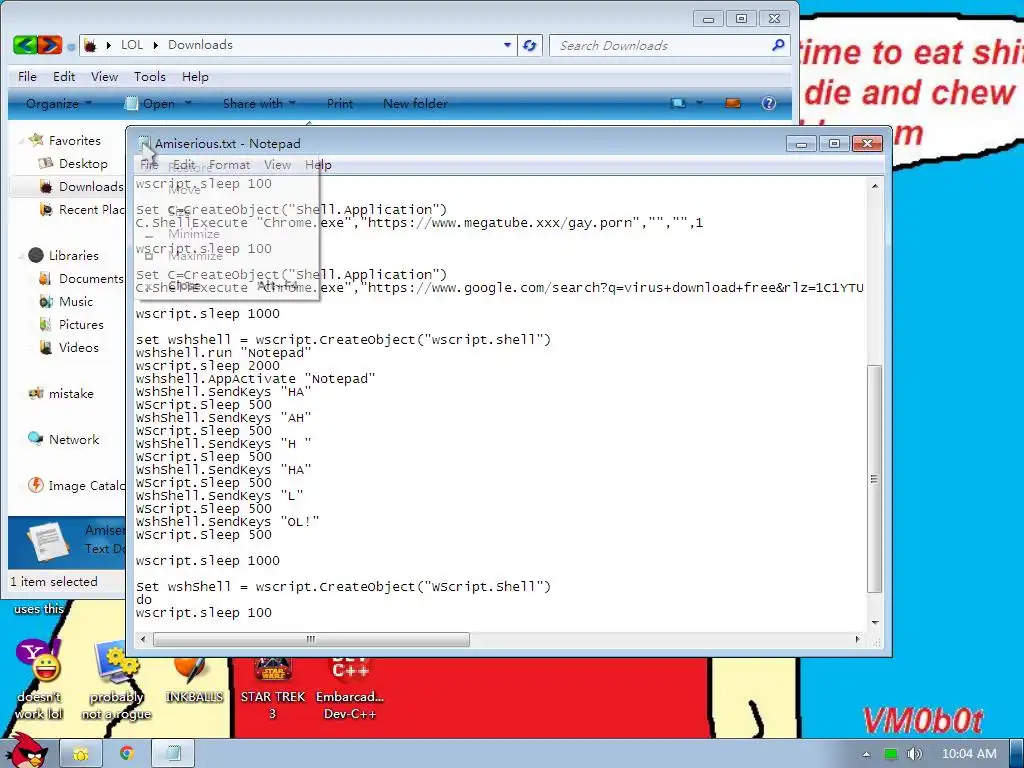
Task: Open Documents library in sidebar
Action: pos(90,279)
